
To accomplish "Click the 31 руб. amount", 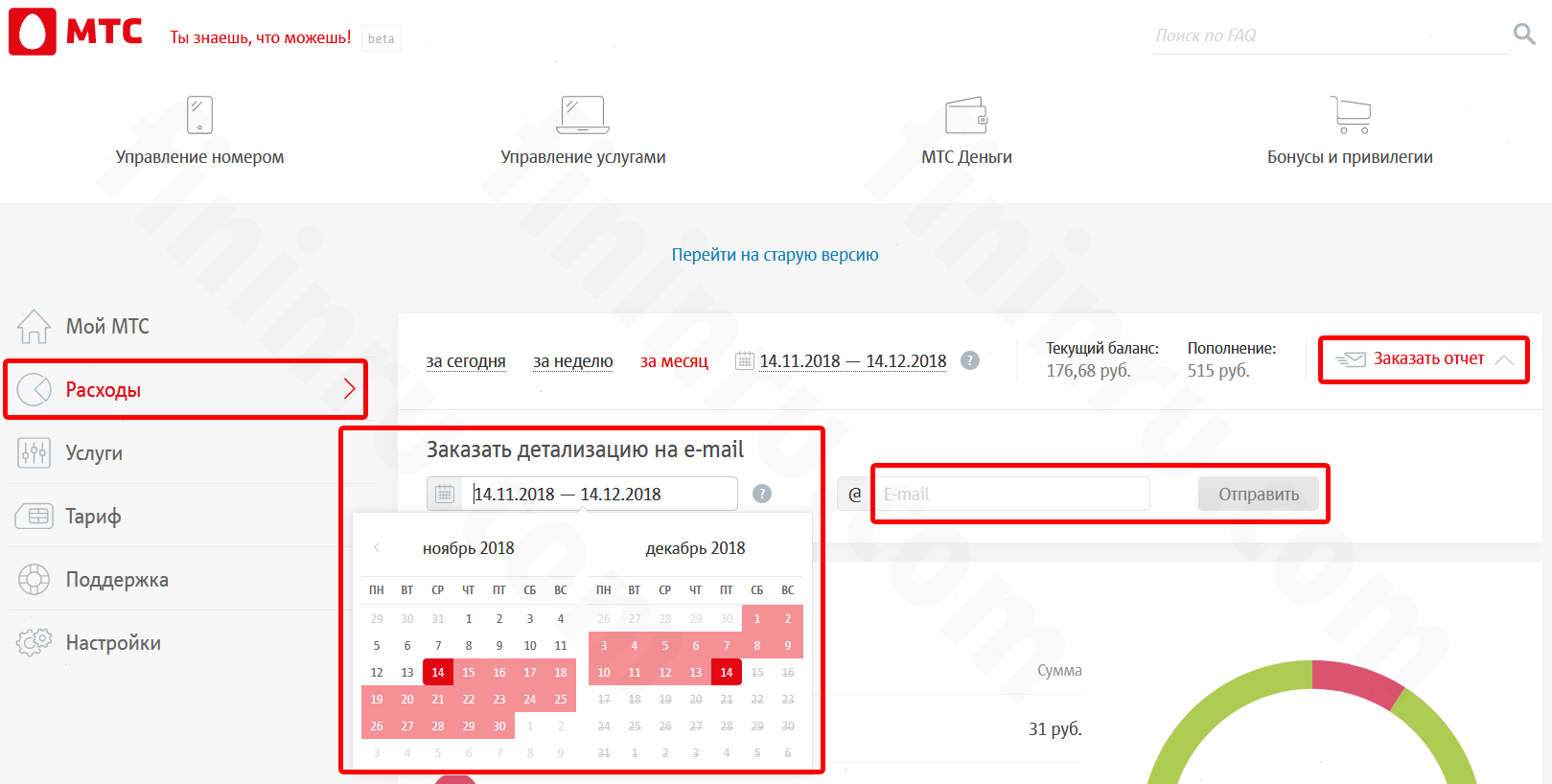I will [1054, 729].
